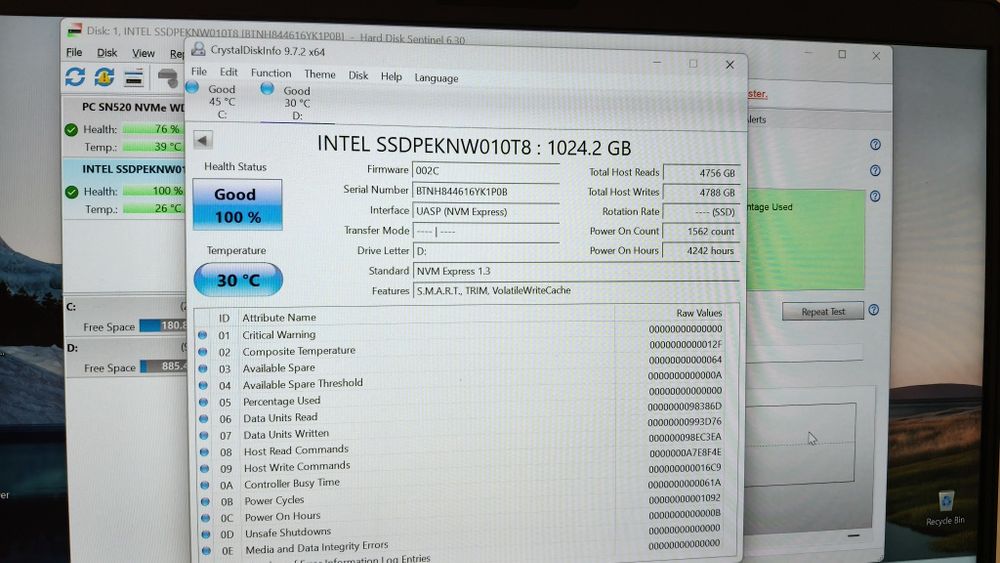Click green check icon for PC SN520 health
The image size is (1000, 563).
click(71, 129)
